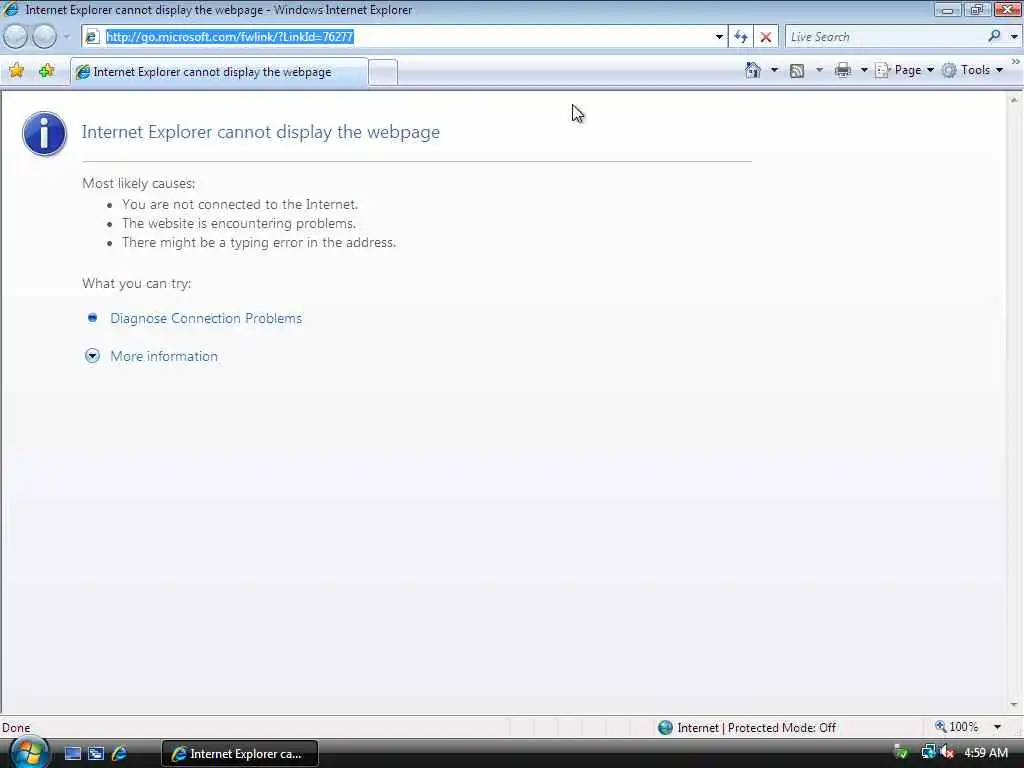Click the 'Most likely causes:' text

[138, 184]
